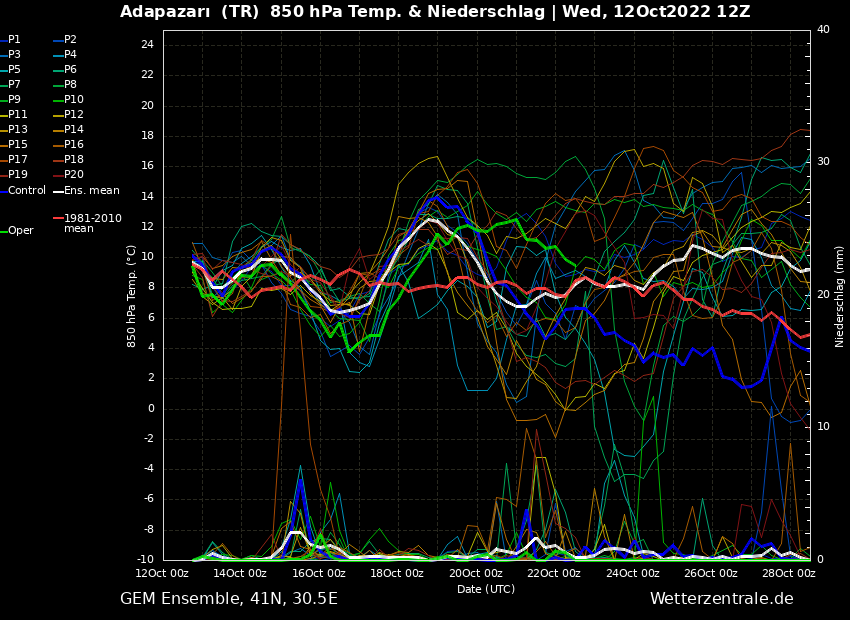Click the P5 legend entry

pos(11,69)
